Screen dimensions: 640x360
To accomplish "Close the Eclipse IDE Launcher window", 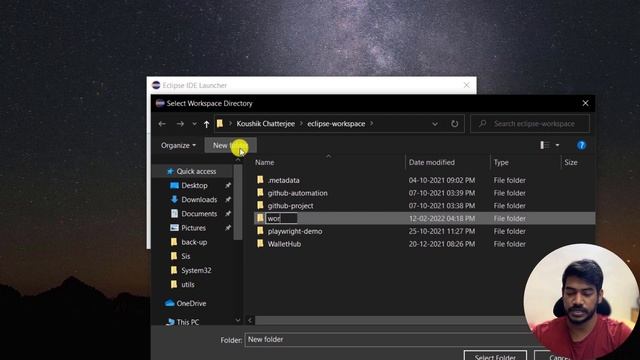I will click(467, 85).
